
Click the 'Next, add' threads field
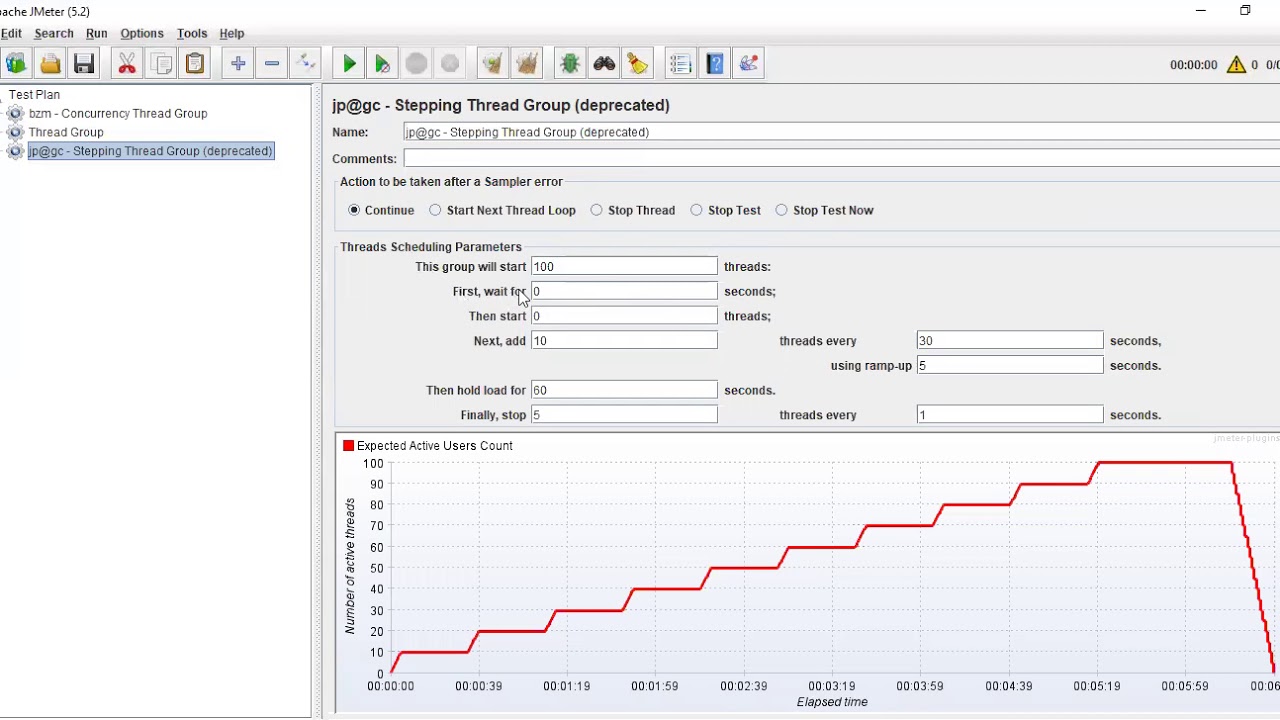624,341
